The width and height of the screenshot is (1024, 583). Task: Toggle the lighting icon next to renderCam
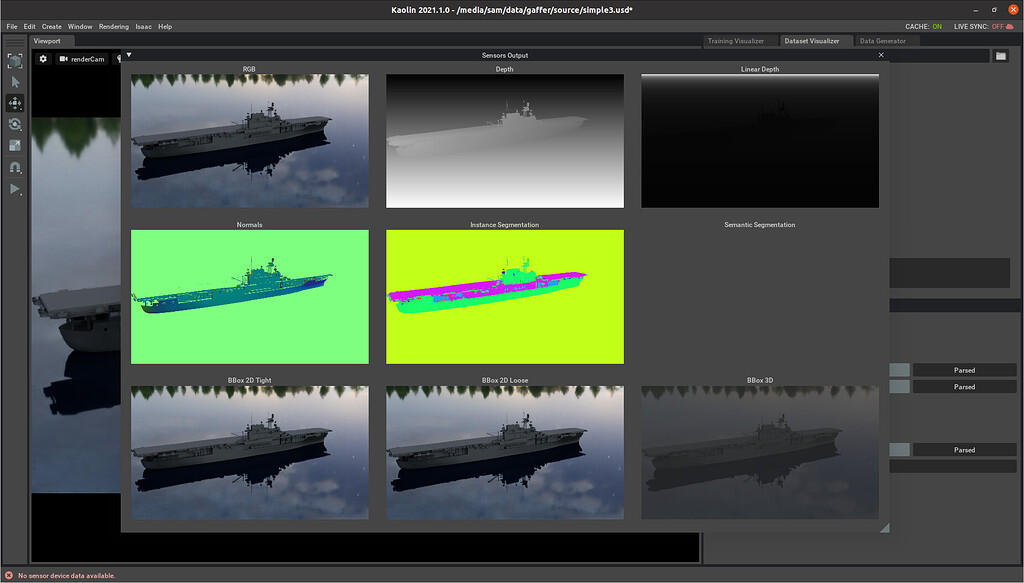(119, 58)
